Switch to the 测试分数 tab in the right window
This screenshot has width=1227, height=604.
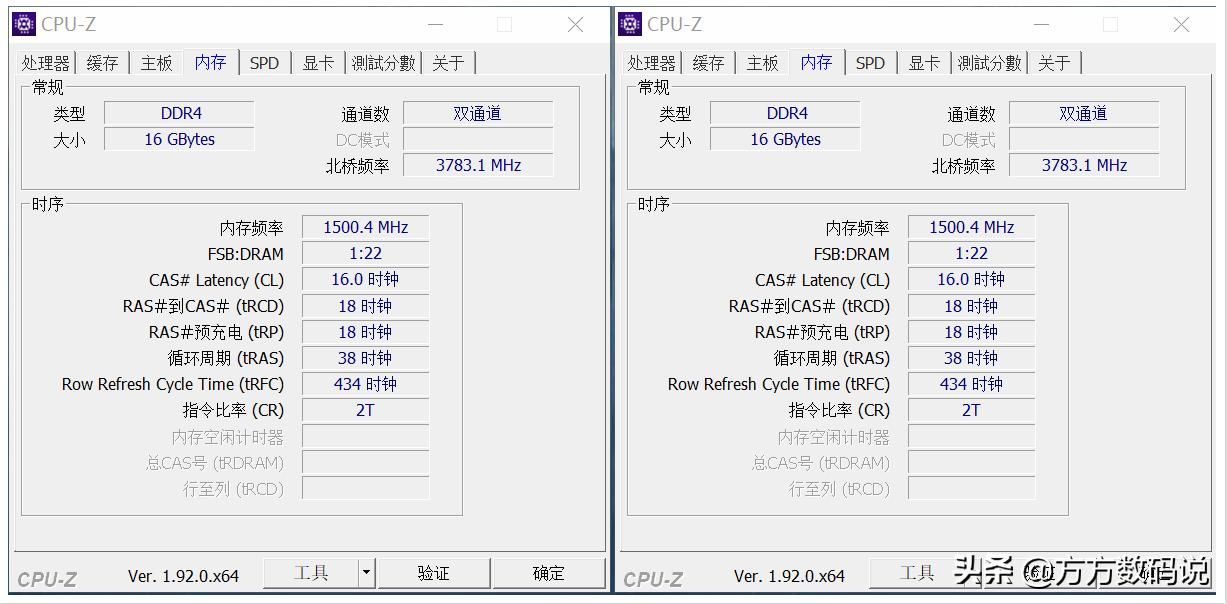[x=988, y=62]
